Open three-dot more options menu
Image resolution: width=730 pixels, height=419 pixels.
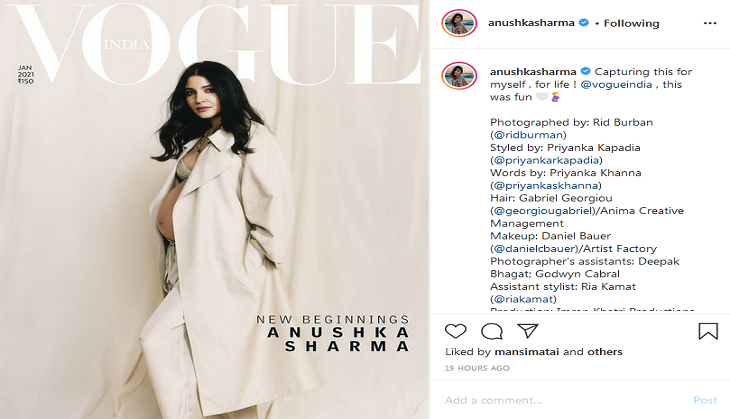[x=710, y=23]
